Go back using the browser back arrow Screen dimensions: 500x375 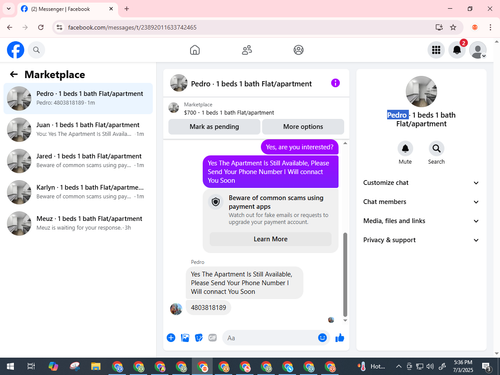pos(10,27)
